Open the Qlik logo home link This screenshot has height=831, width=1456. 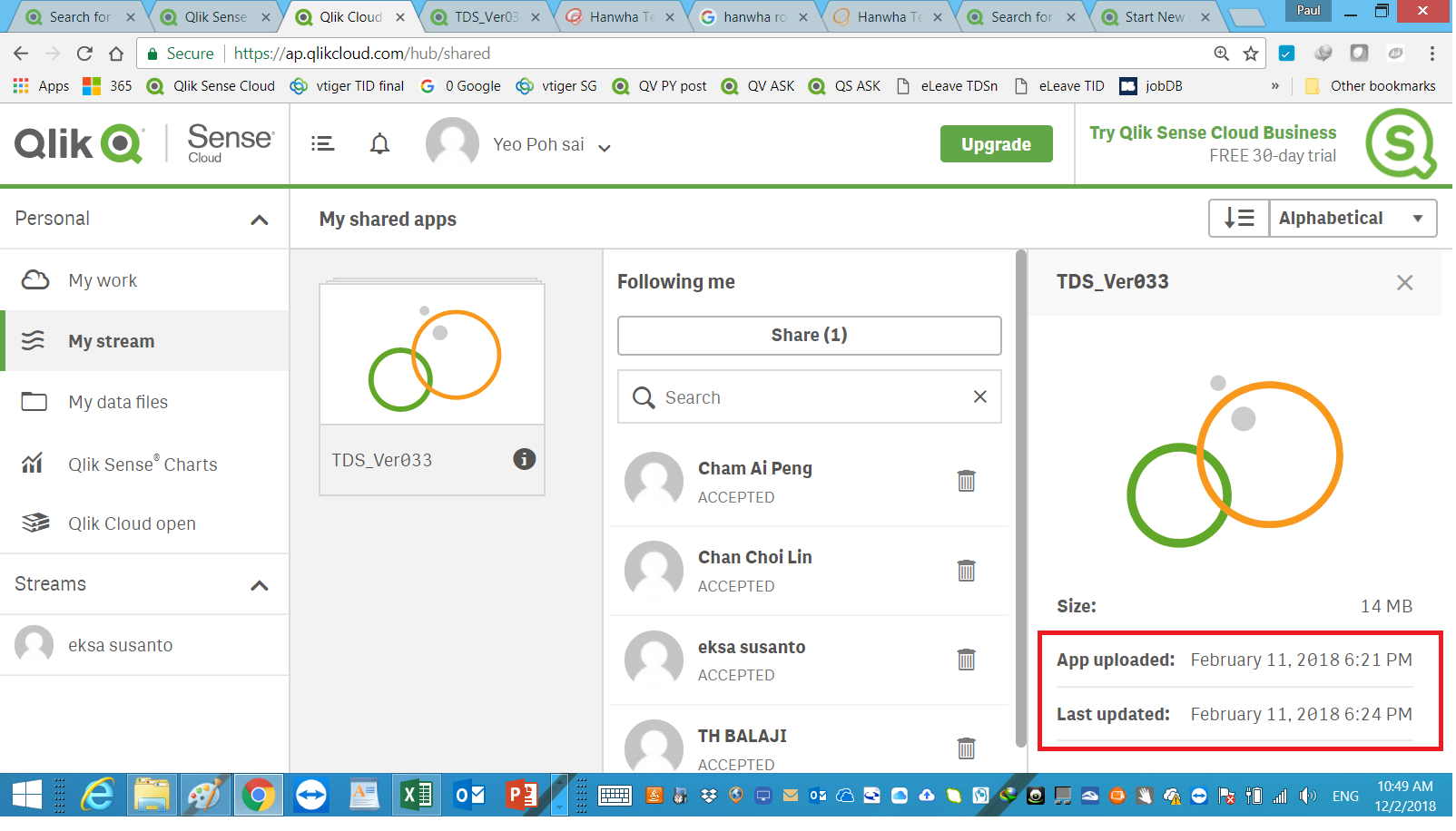point(79,144)
